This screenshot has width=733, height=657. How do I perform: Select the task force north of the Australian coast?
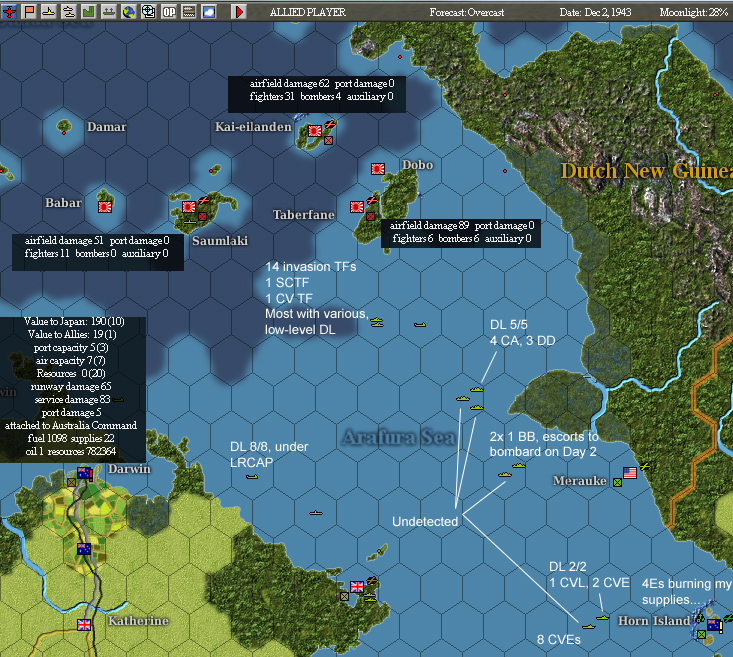pos(316,513)
